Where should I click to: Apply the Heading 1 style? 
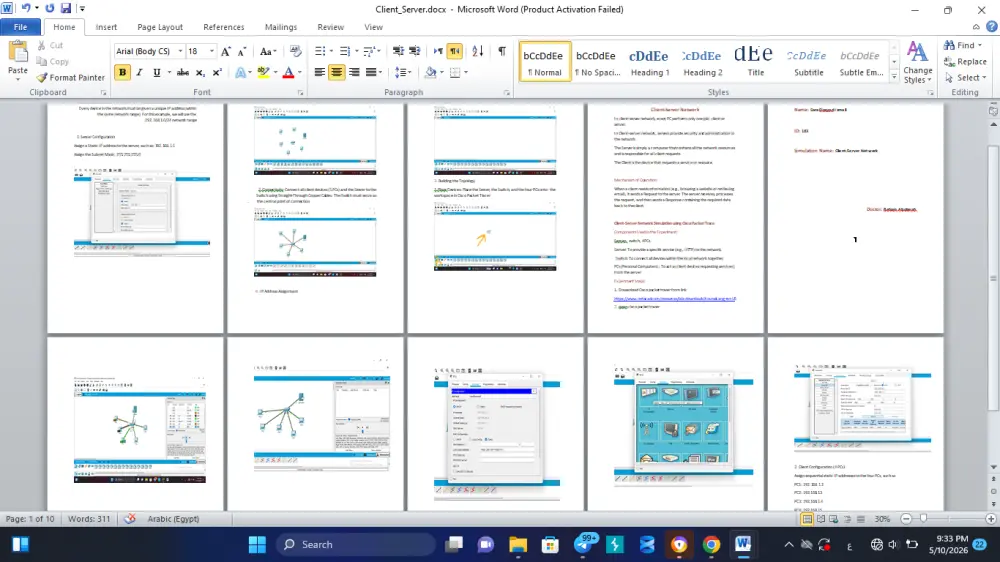click(x=650, y=61)
